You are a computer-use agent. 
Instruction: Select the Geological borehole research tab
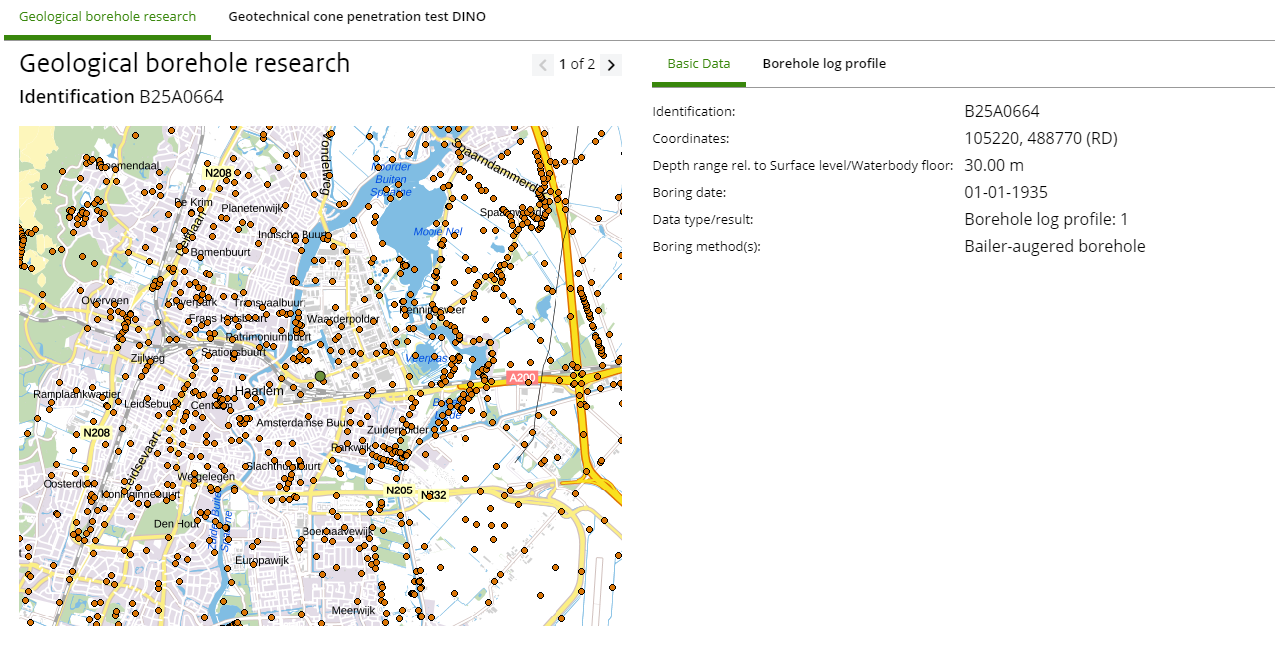108,17
